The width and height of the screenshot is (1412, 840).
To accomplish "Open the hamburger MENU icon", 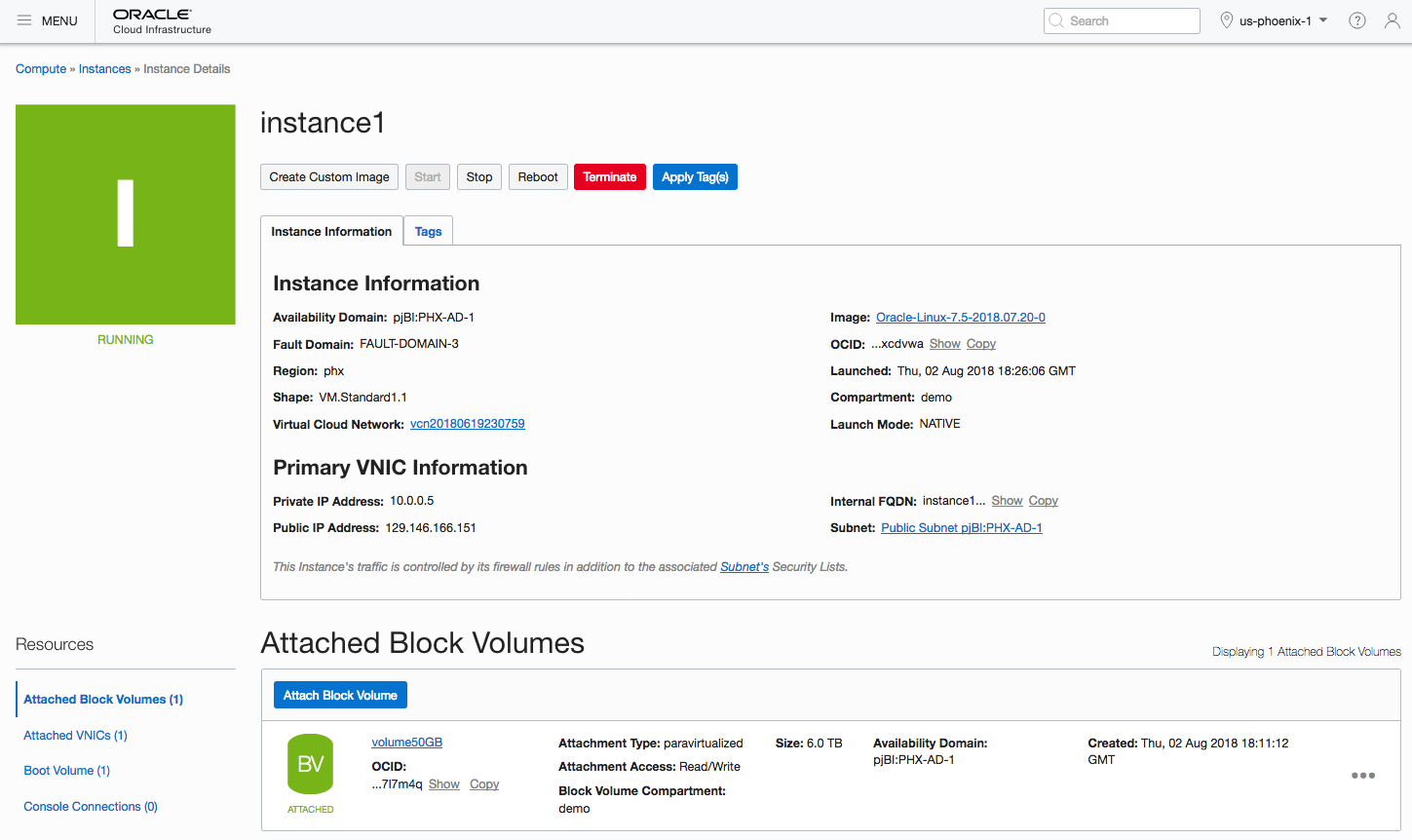I will coord(24,20).
